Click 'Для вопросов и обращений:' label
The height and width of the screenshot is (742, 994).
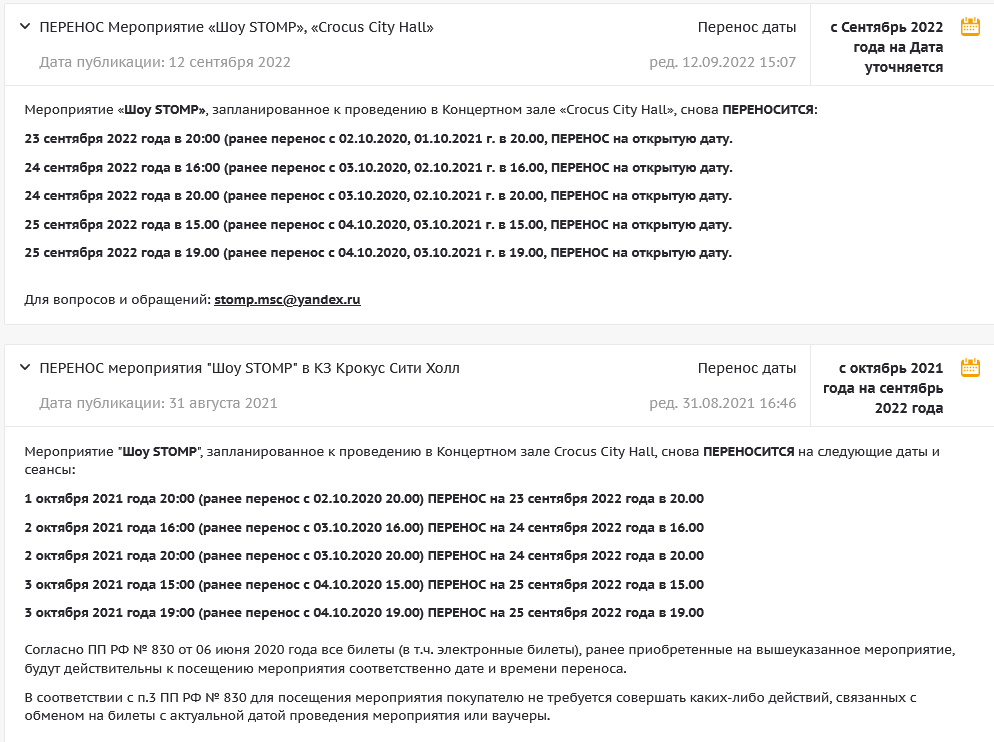(x=117, y=299)
